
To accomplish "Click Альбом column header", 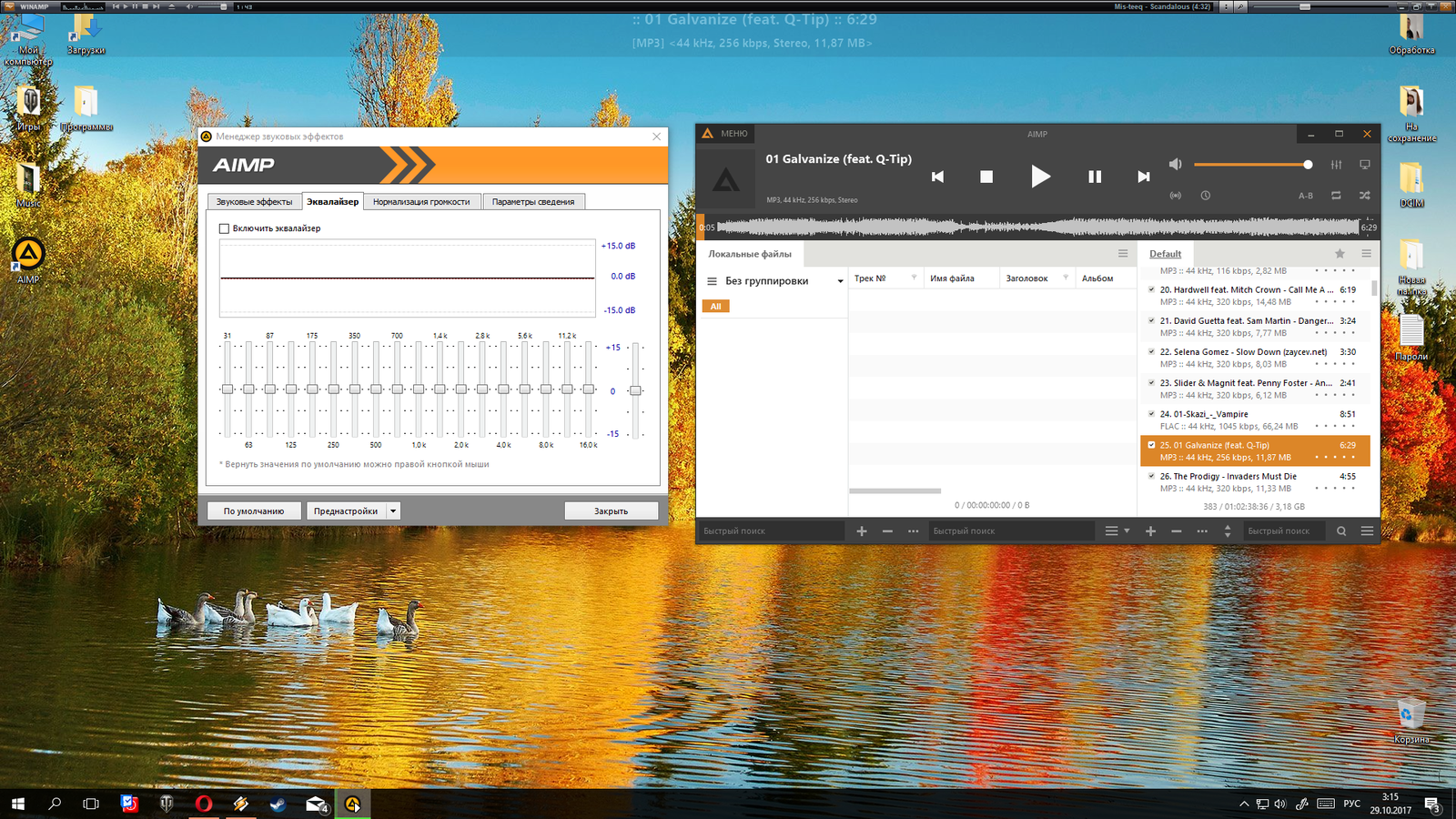I will click(1105, 278).
